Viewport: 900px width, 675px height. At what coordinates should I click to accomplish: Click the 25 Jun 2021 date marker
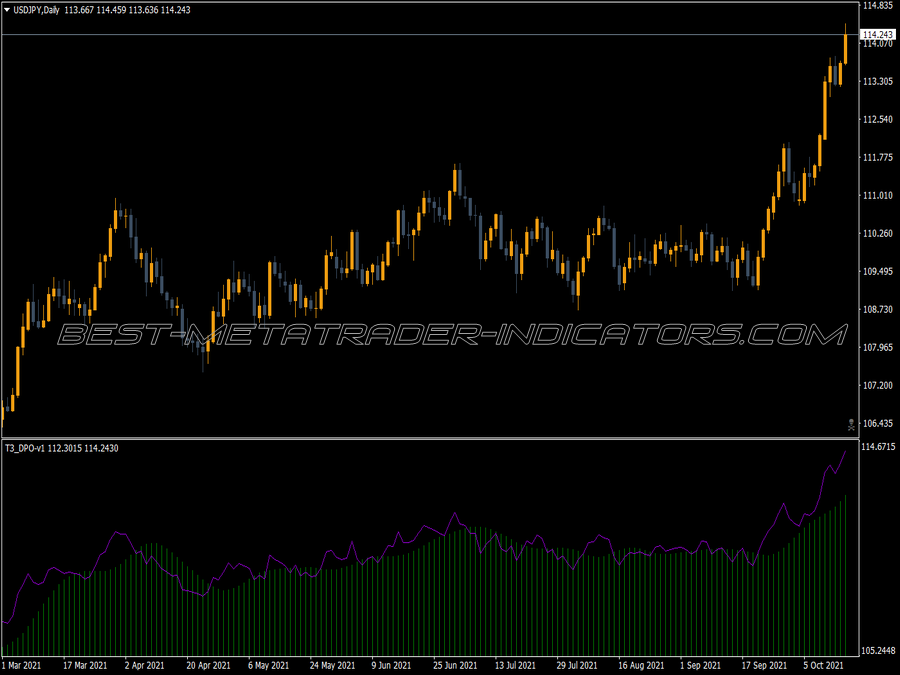pyautogui.click(x=455, y=665)
